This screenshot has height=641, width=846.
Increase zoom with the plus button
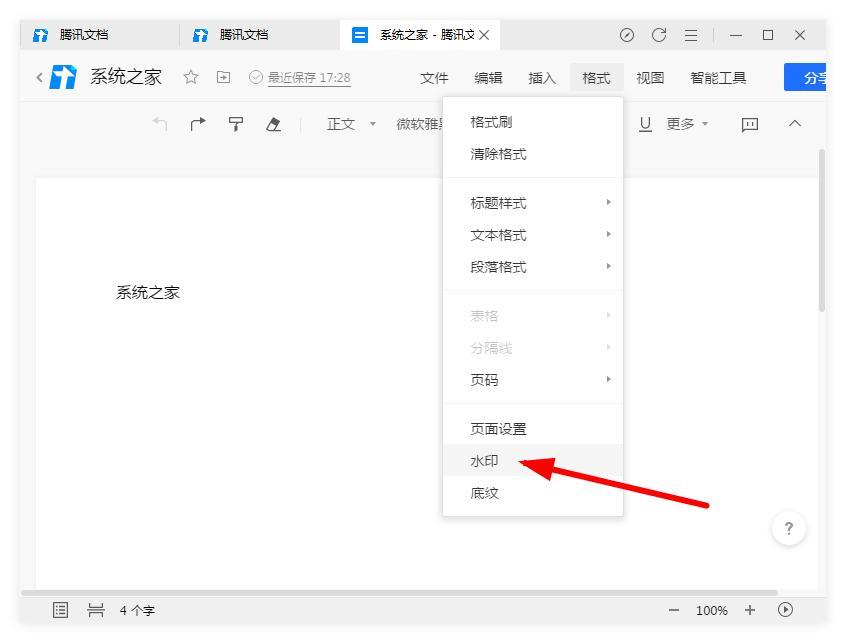click(750, 610)
